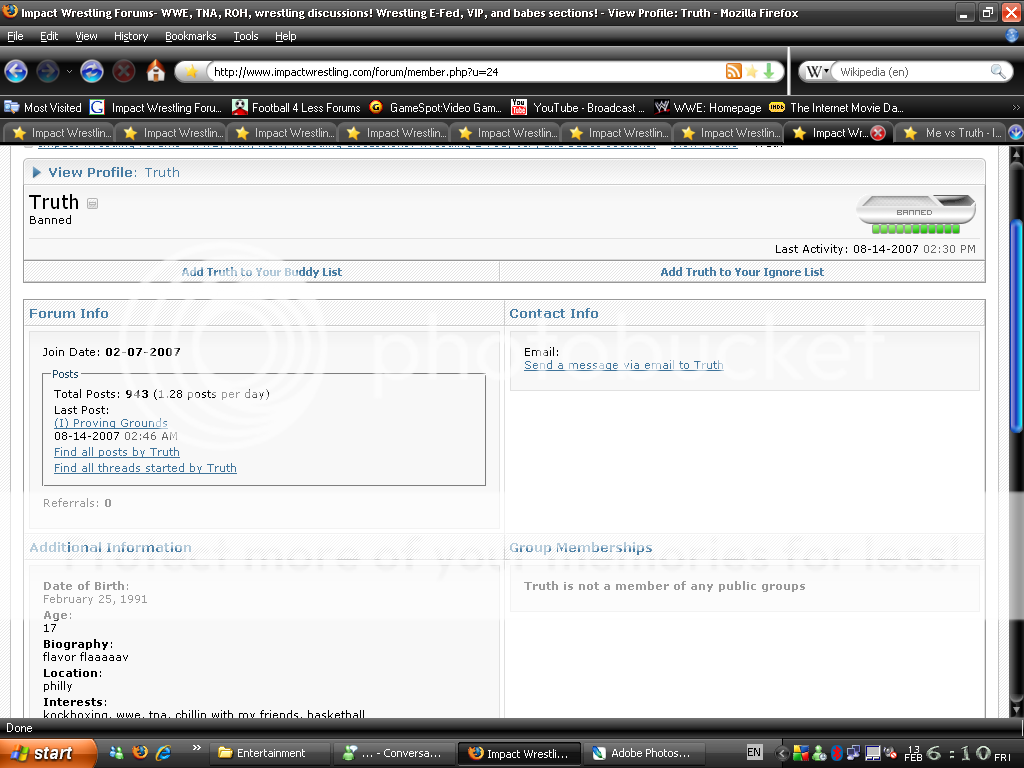Open Adobe Photoshop from the taskbar
Image resolution: width=1024 pixels, height=768 pixels.
[643, 753]
